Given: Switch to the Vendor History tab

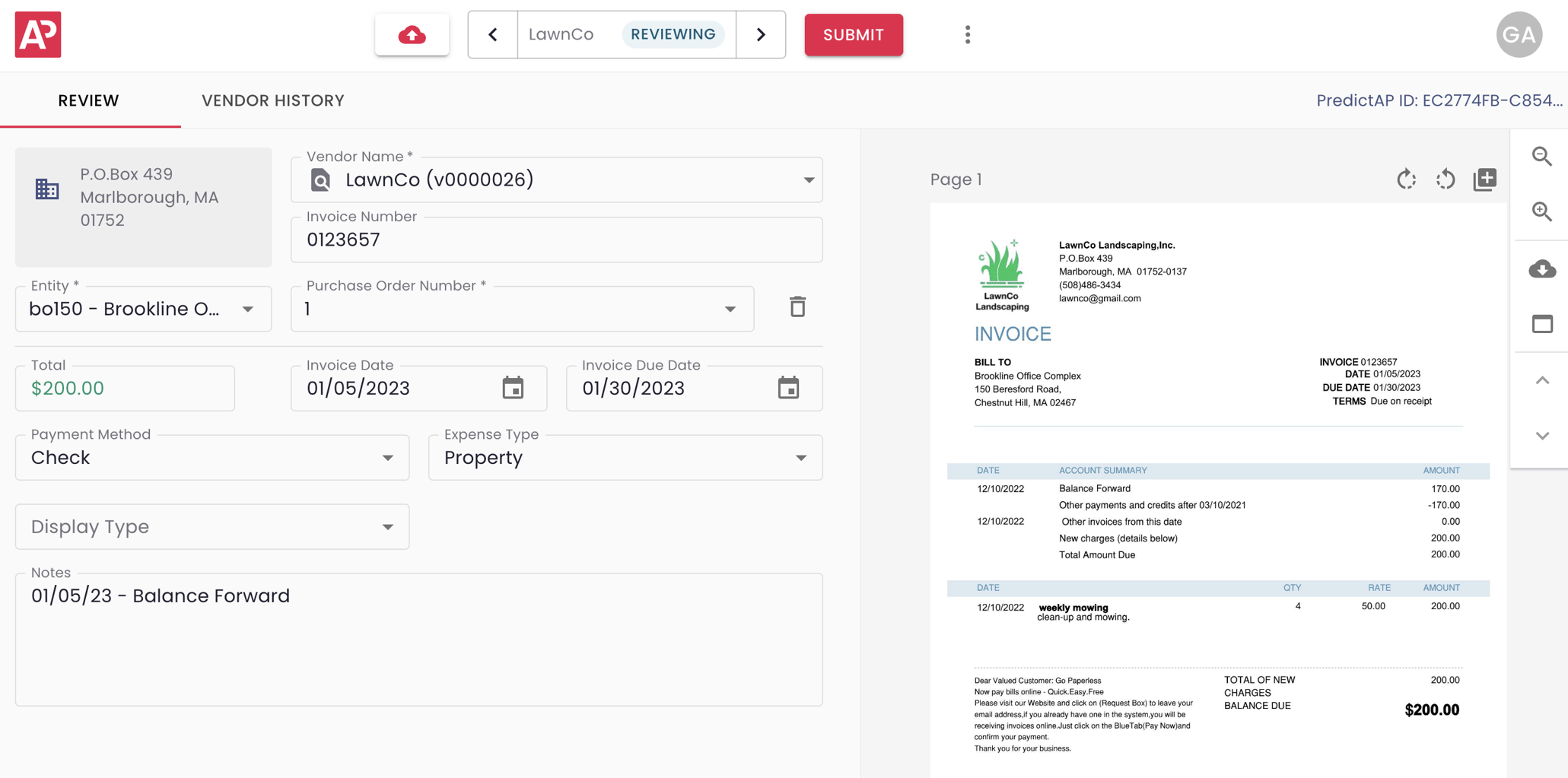Looking at the screenshot, I should click(272, 100).
